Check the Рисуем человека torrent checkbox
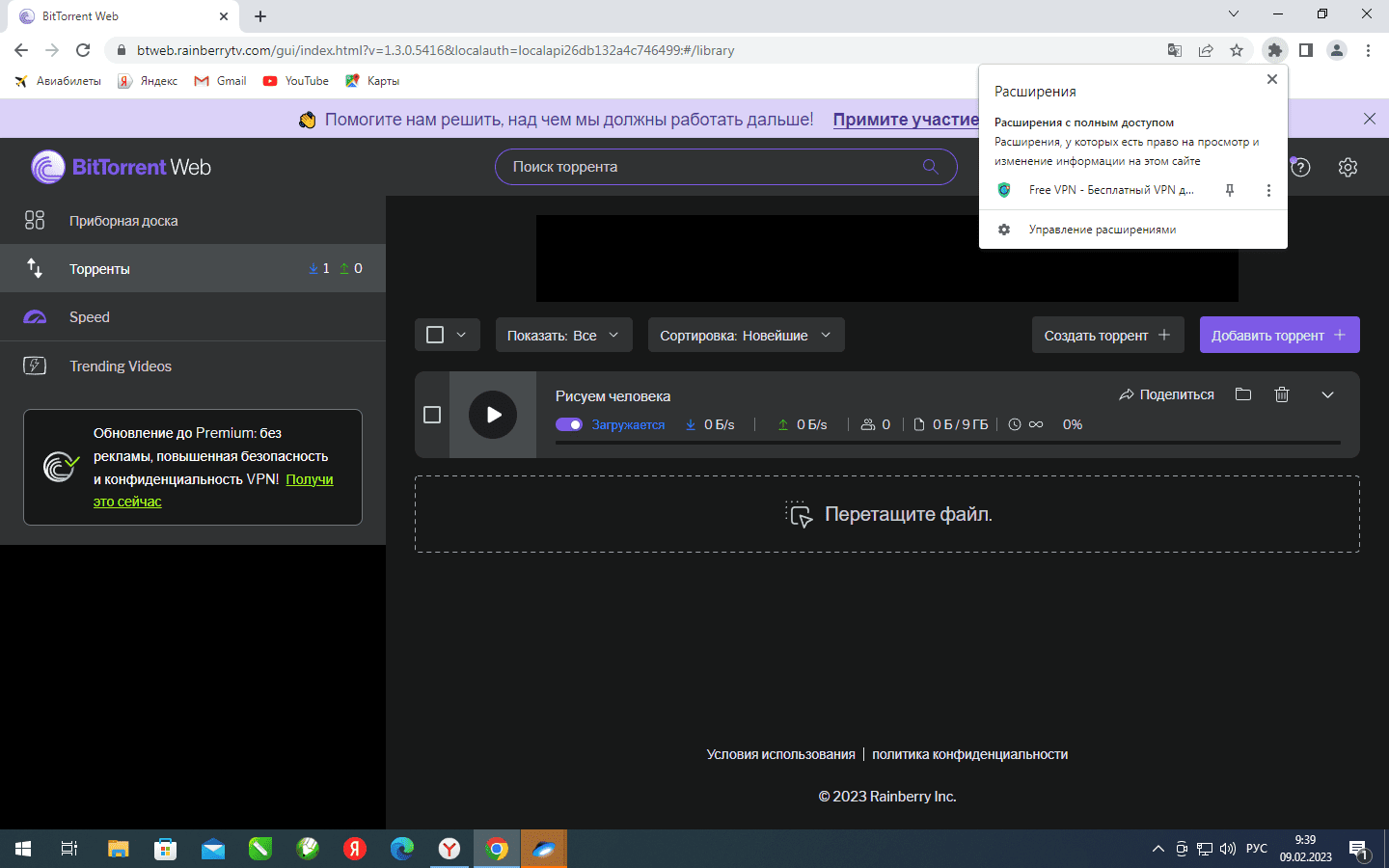1389x868 pixels. coord(432,415)
